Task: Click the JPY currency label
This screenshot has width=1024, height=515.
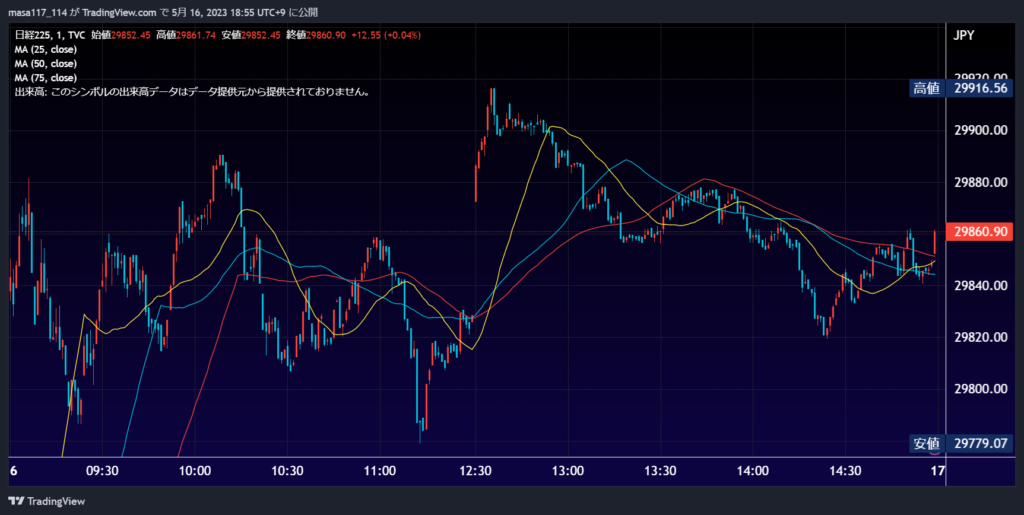Action: [964, 35]
